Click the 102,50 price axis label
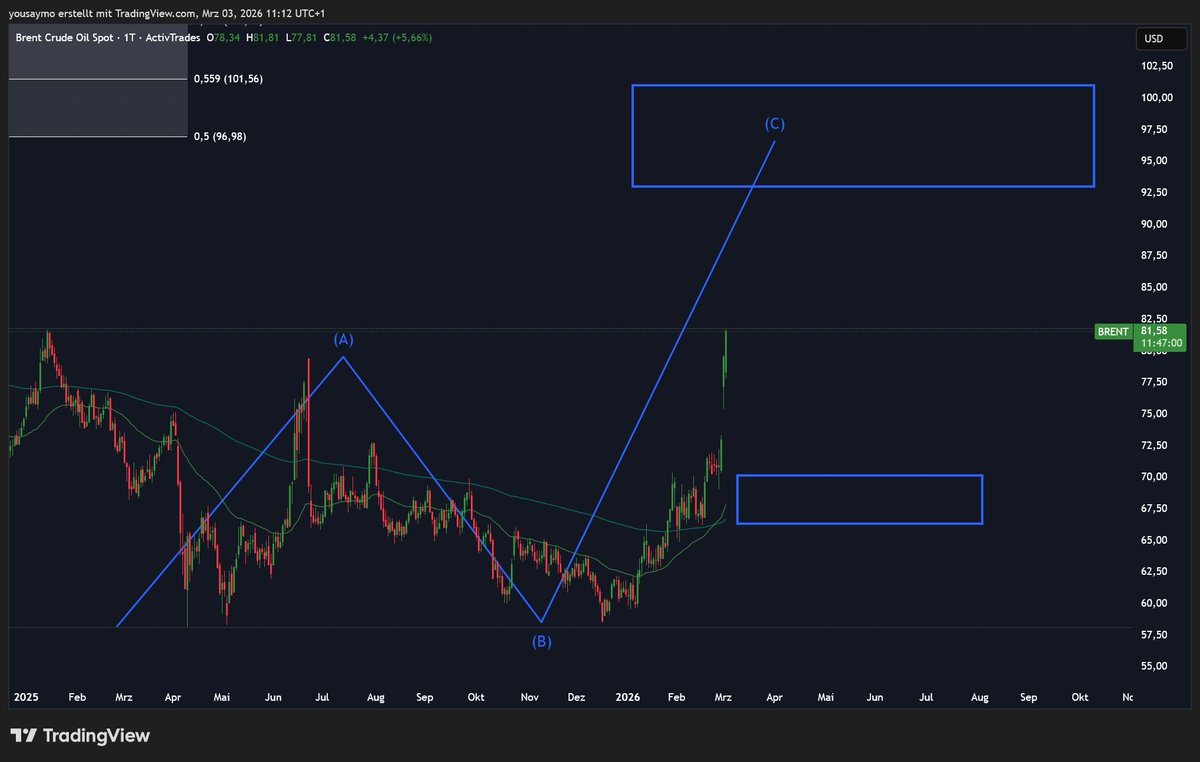Screen dimensions: 1200x762 pyautogui.click(x=1157, y=66)
